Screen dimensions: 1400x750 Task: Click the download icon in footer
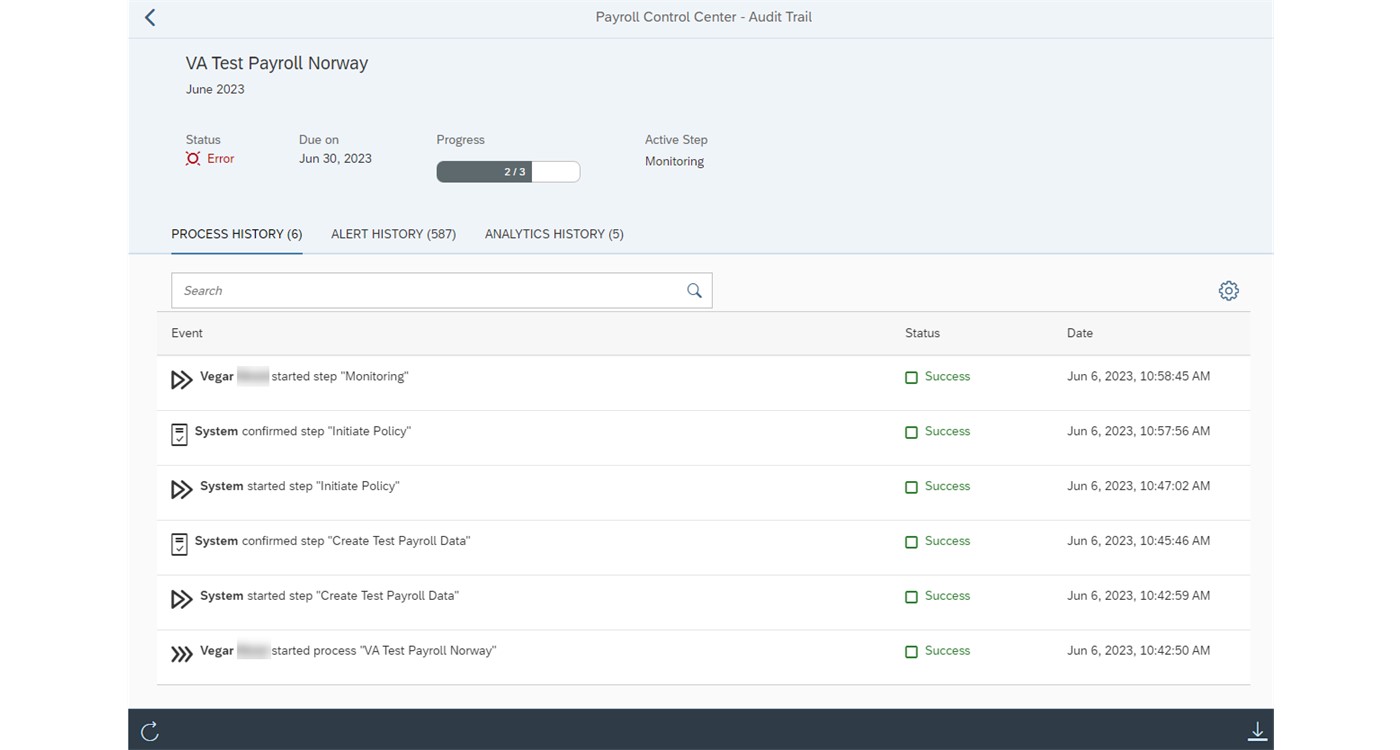click(x=1257, y=731)
